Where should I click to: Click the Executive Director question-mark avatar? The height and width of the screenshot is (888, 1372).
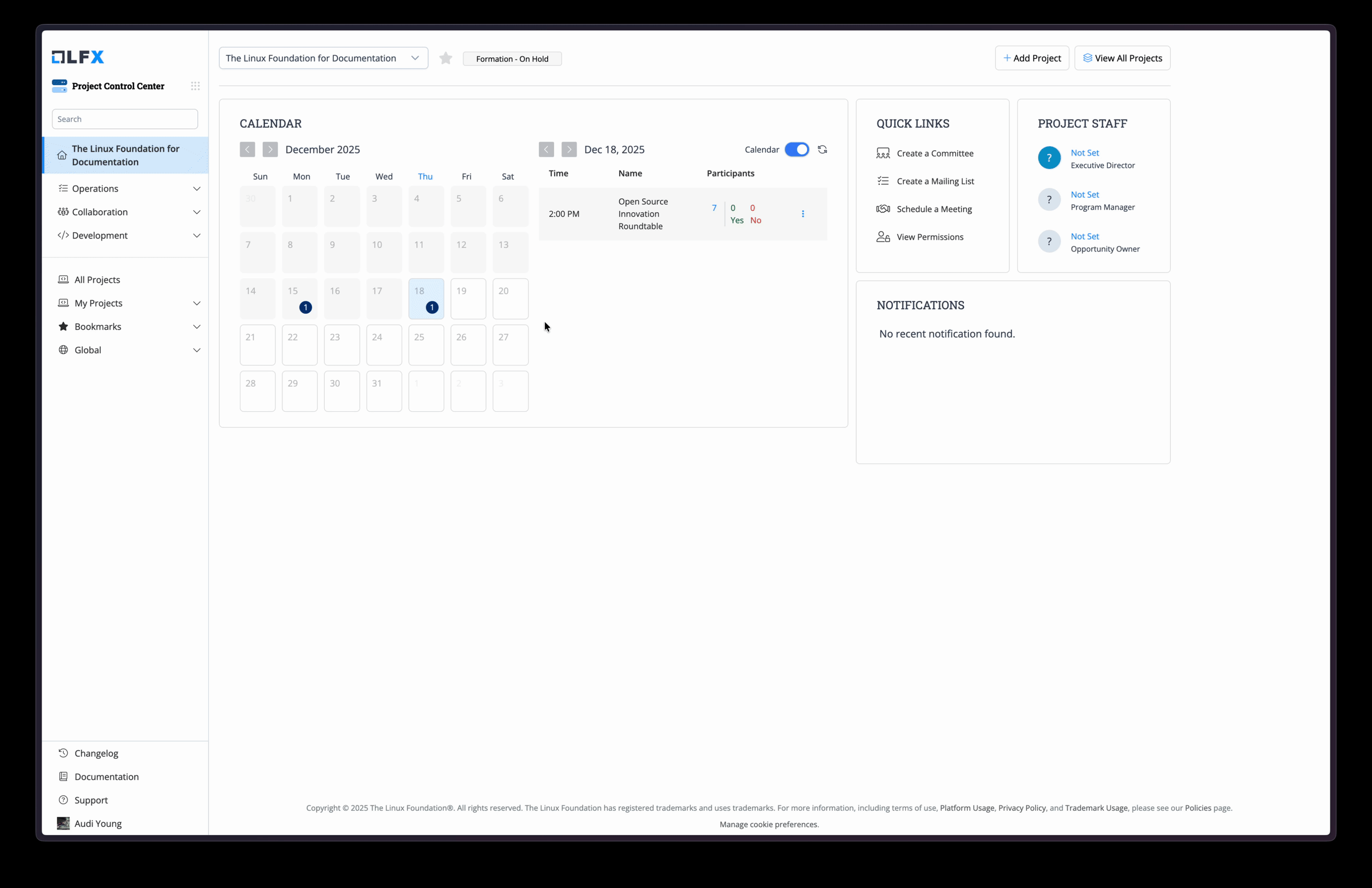click(x=1049, y=158)
